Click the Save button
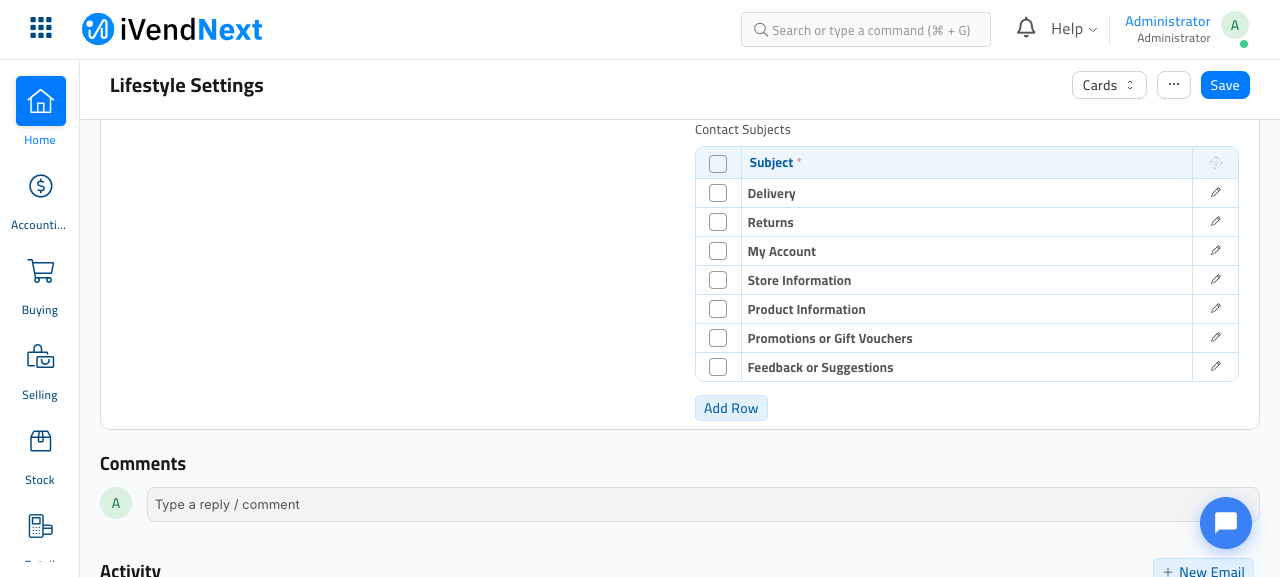The image size is (1280, 577). pos(1225,85)
